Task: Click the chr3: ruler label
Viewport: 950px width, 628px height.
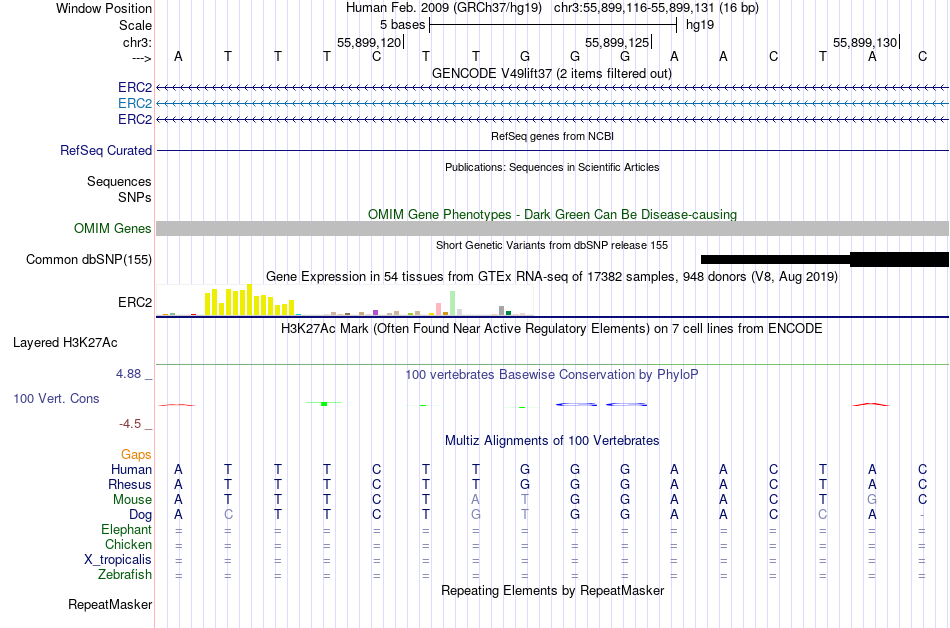Action: pyautogui.click(x=137, y=42)
